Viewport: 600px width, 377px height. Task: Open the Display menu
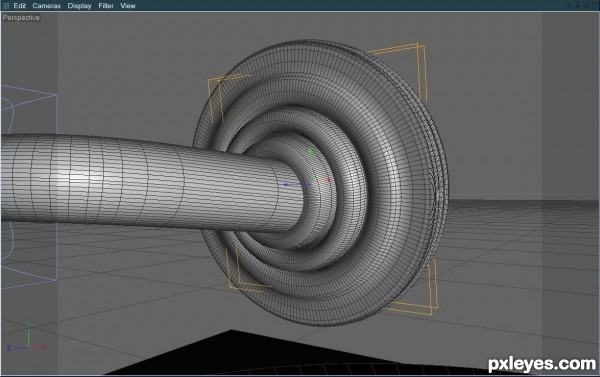click(x=79, y=6)
